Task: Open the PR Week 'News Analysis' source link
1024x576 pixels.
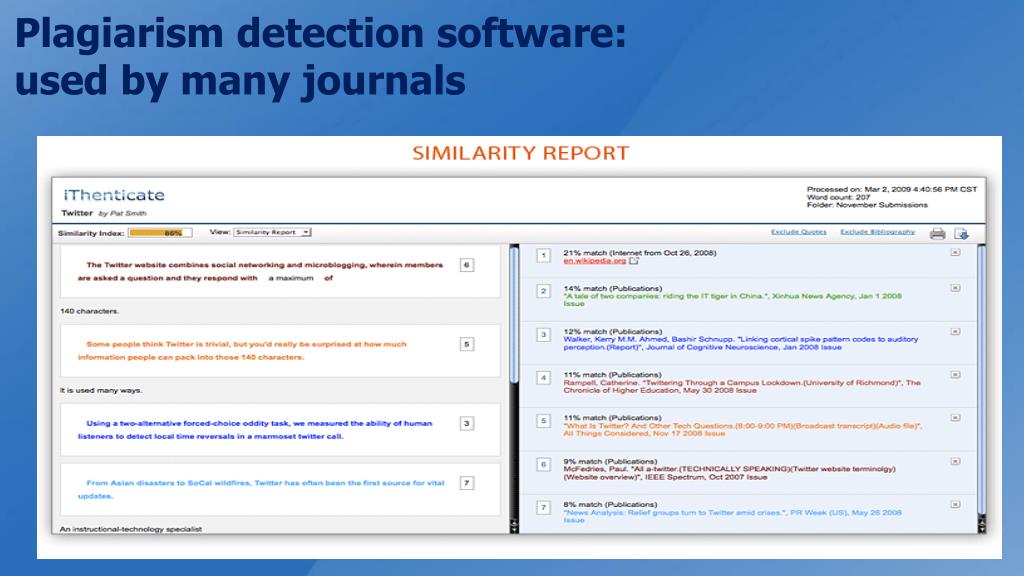Action: (x=732, y=516)
